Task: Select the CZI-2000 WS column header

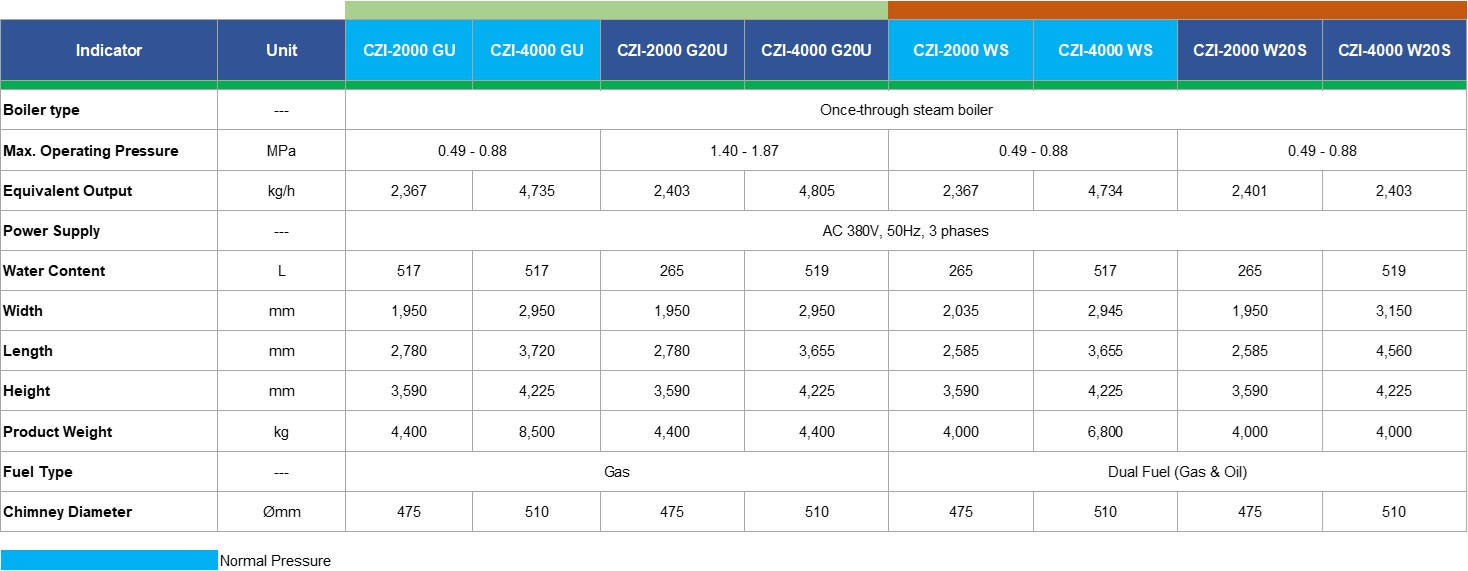Action: (960, 50)
